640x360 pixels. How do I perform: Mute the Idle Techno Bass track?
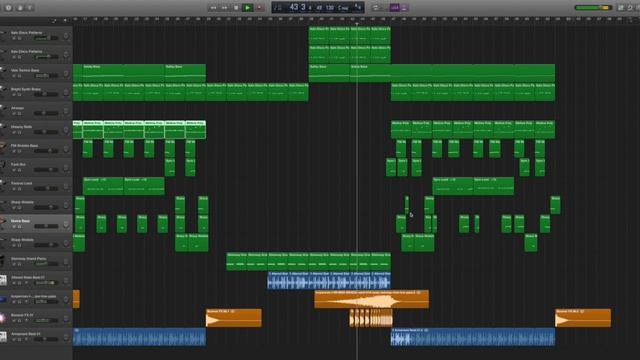14,76
